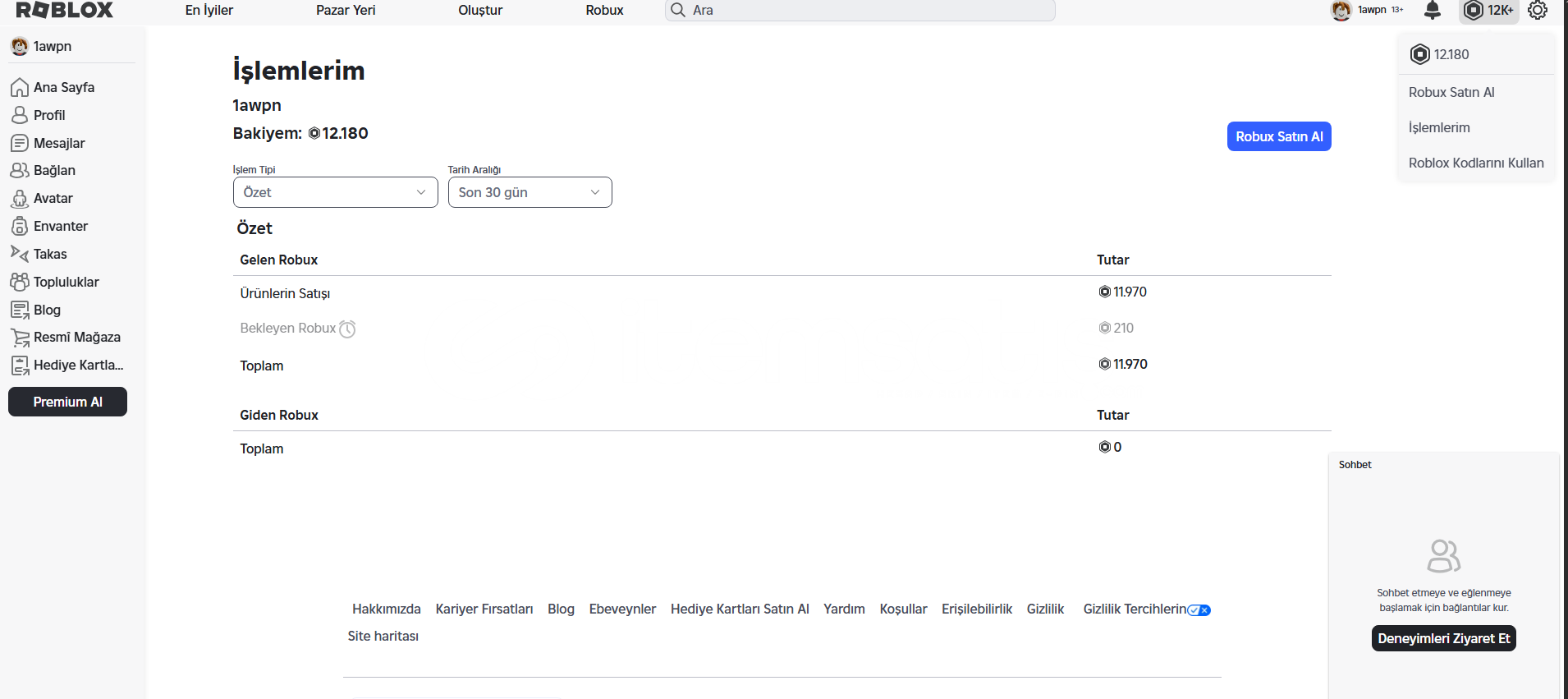Click the blue Robux Satın Al button
Screen dimensions: 1568x699
click(1278, 136)
